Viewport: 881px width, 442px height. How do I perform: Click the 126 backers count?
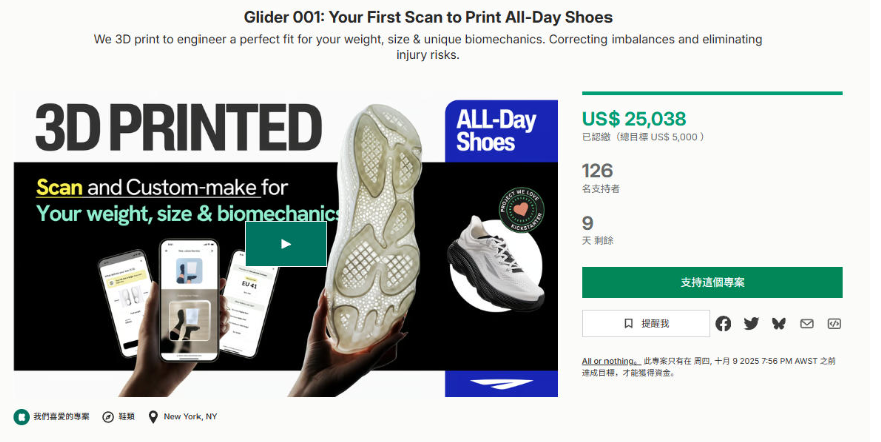point(597,170)
